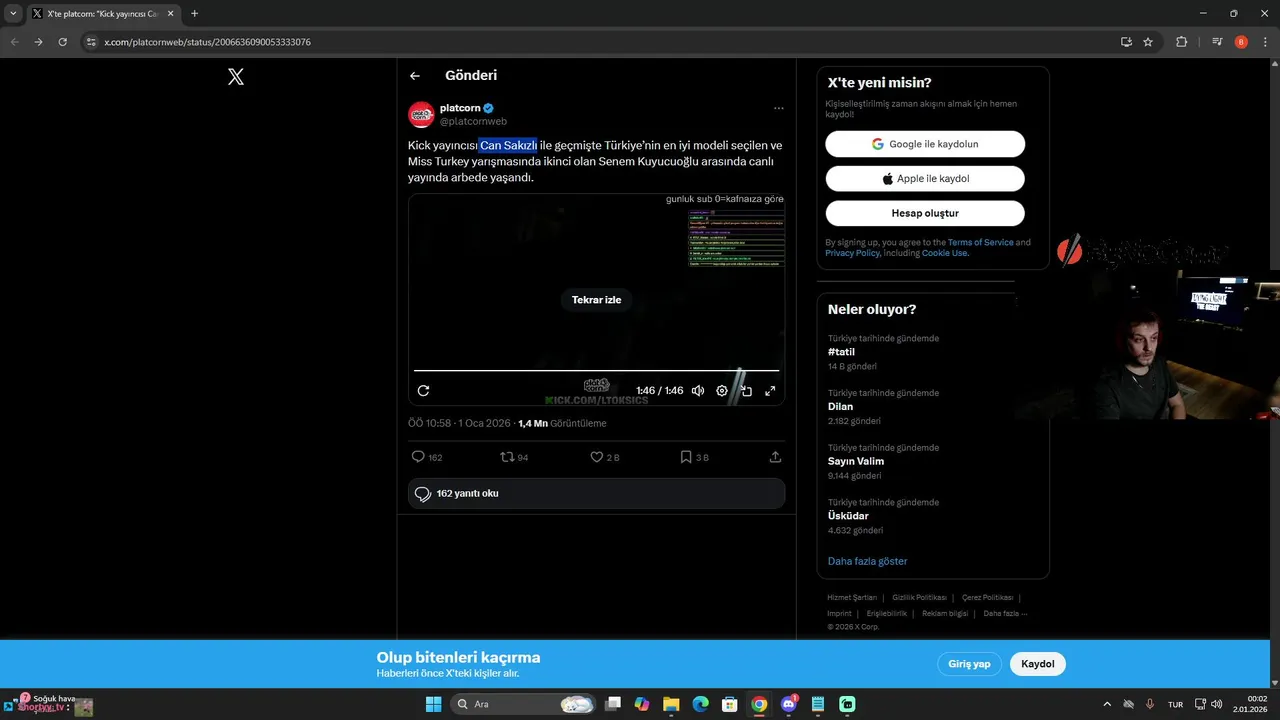Open the 162 yanıtı oku button
The width and height of the screenshot is (1280, 720).
[596, 493]
